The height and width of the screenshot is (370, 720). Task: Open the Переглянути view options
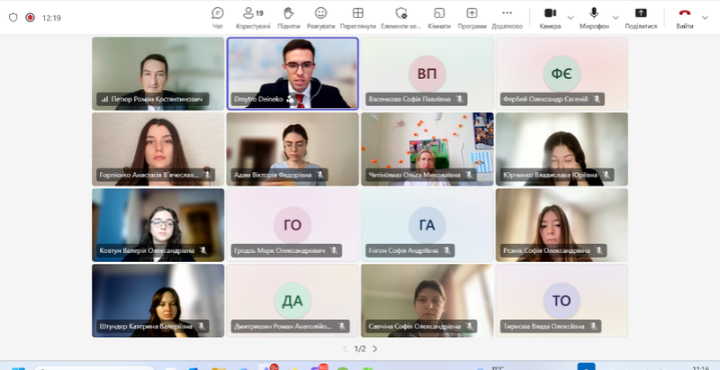358,18
